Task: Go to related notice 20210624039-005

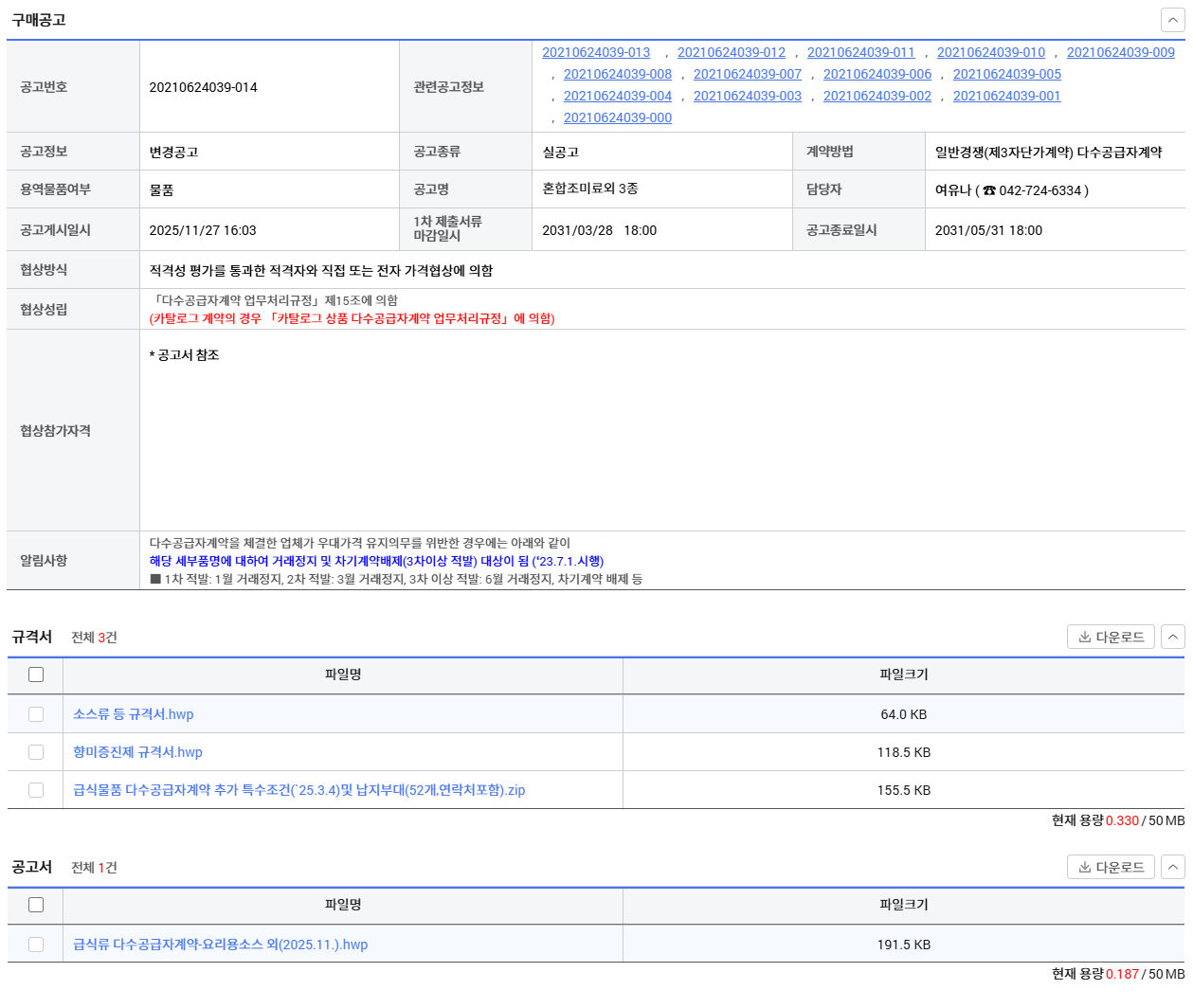Action: [x=1006, y=74]
